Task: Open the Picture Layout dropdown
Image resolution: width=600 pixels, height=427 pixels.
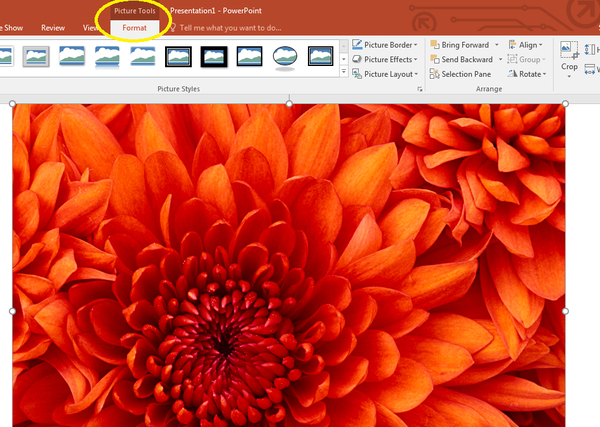Action: [386, 74]
